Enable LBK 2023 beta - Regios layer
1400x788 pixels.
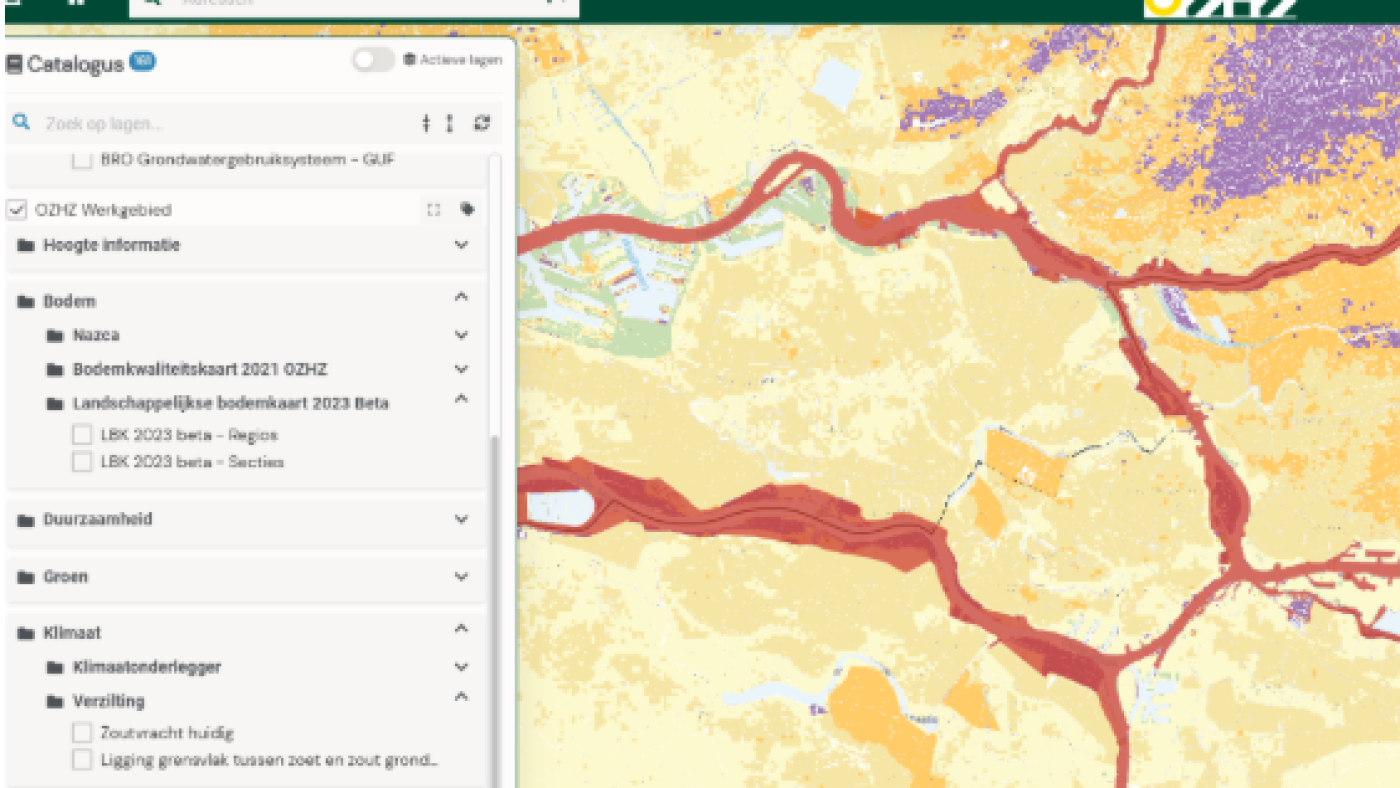click(x=82, y=435)
